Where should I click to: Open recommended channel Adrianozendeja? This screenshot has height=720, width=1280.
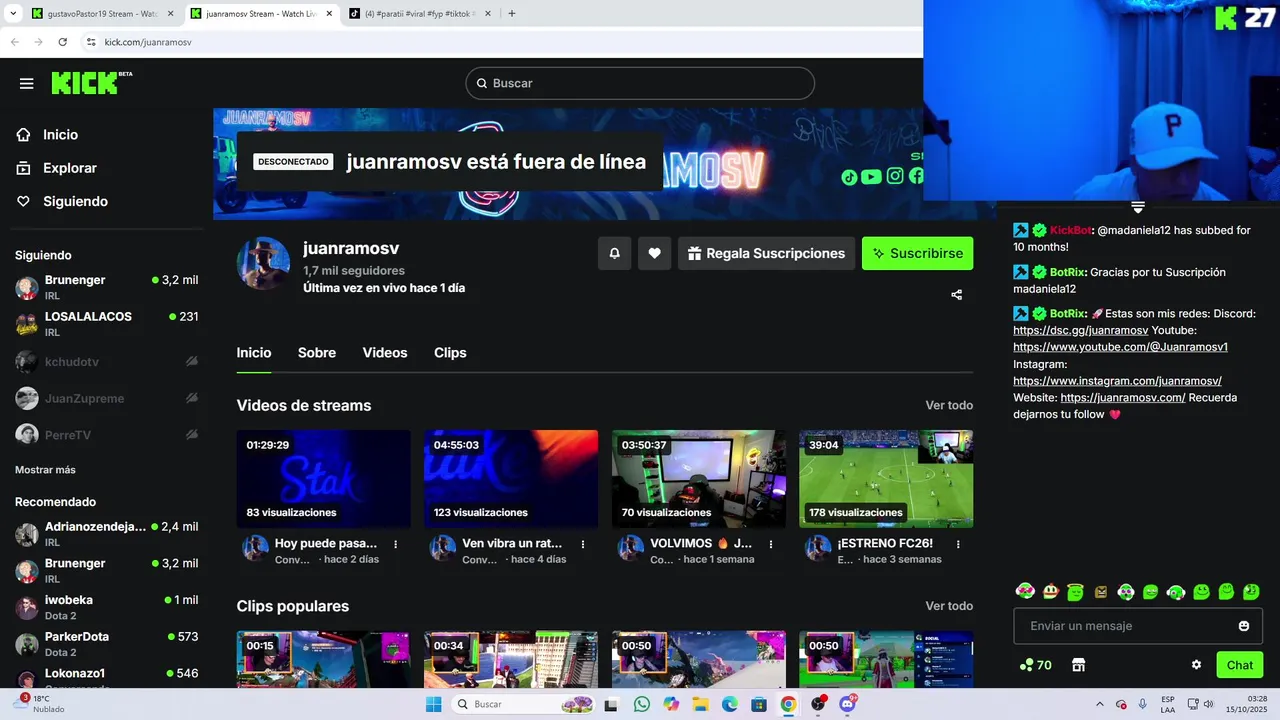(106, 534)
